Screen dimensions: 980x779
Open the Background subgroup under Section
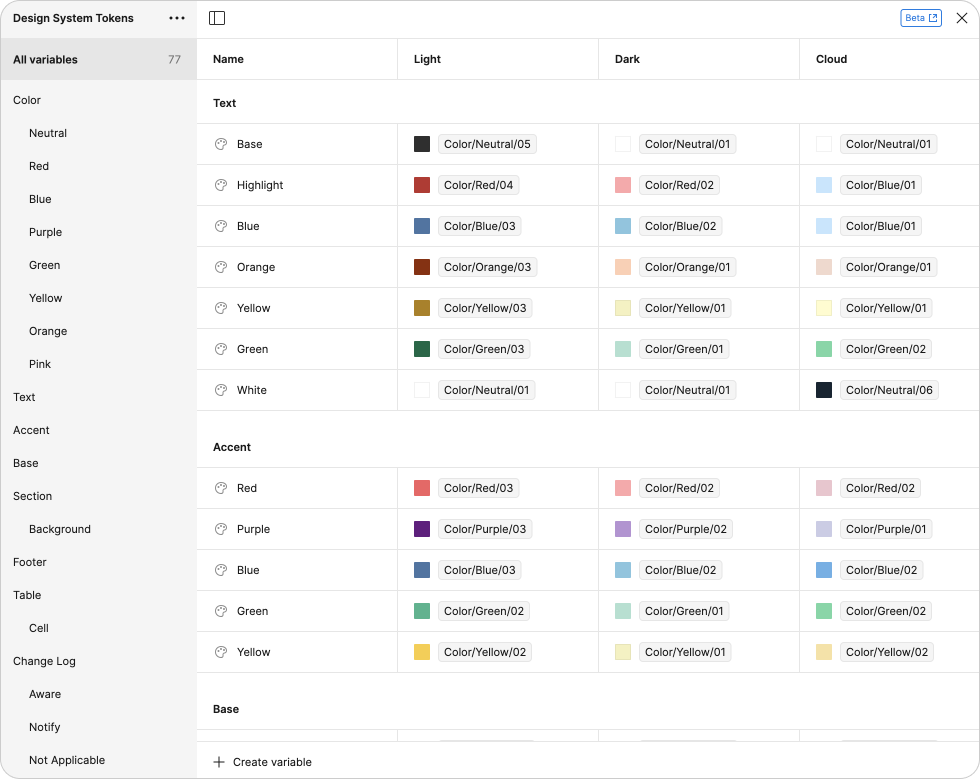click(x=60, y=529)
